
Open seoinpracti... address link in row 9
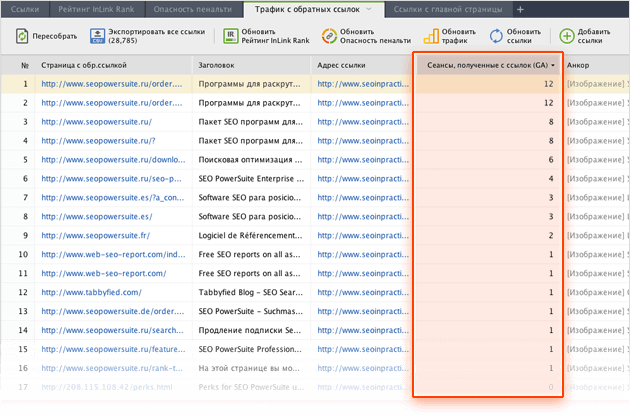coord(363,236)
